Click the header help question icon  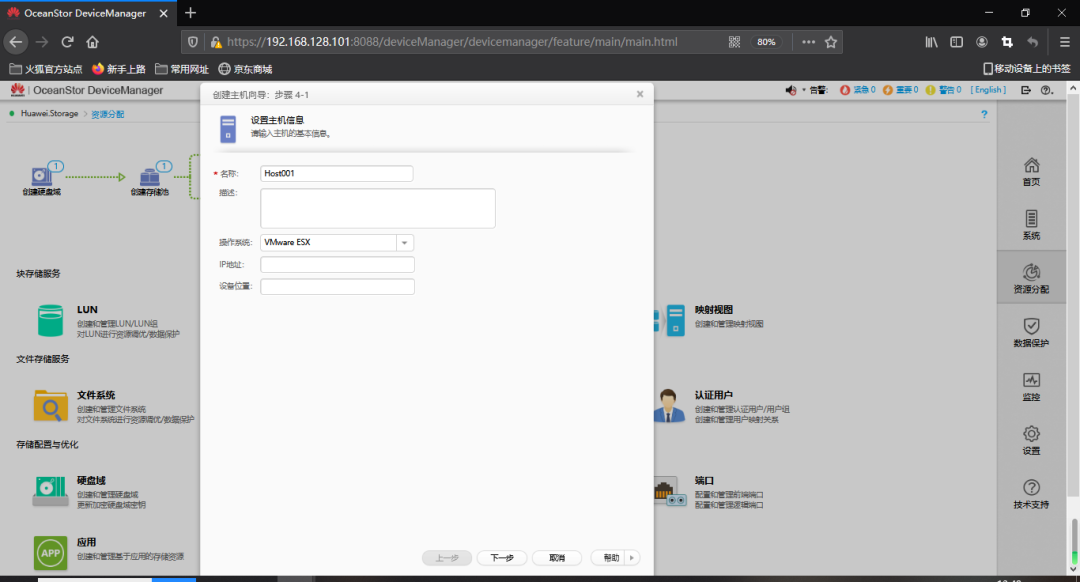coord(1046,90)
